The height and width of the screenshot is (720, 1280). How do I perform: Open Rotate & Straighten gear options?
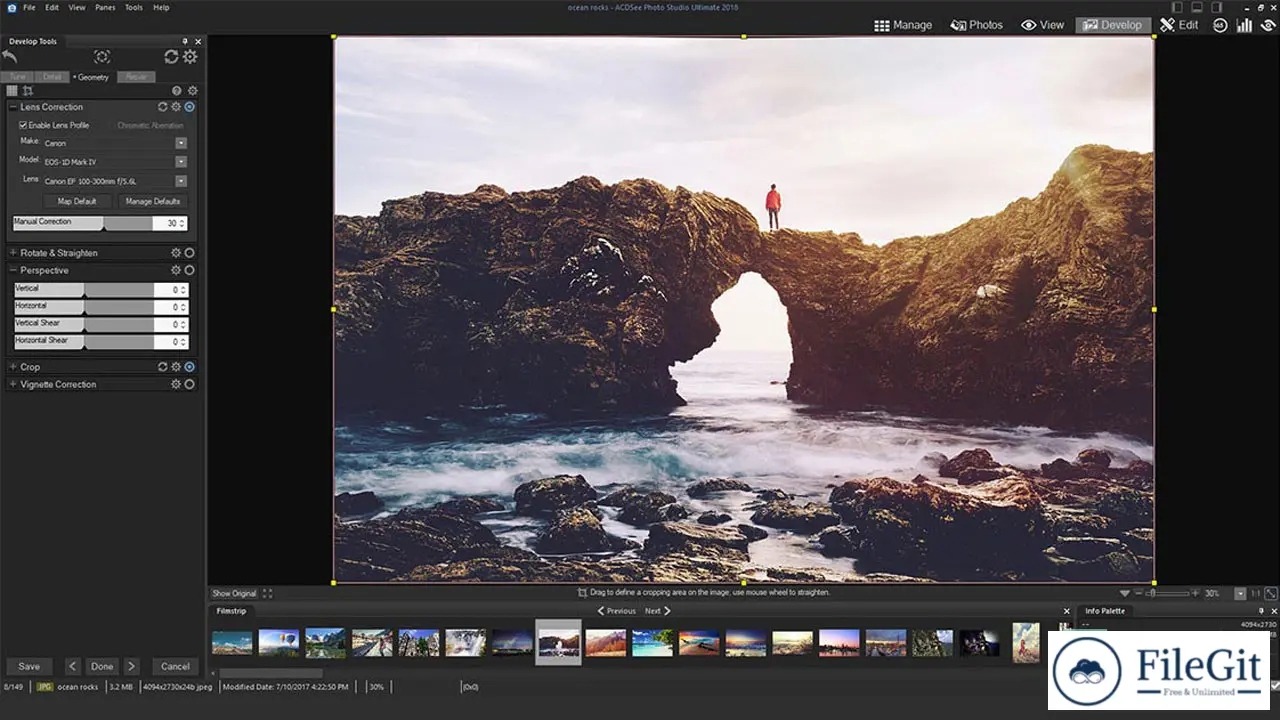point(176,253)
